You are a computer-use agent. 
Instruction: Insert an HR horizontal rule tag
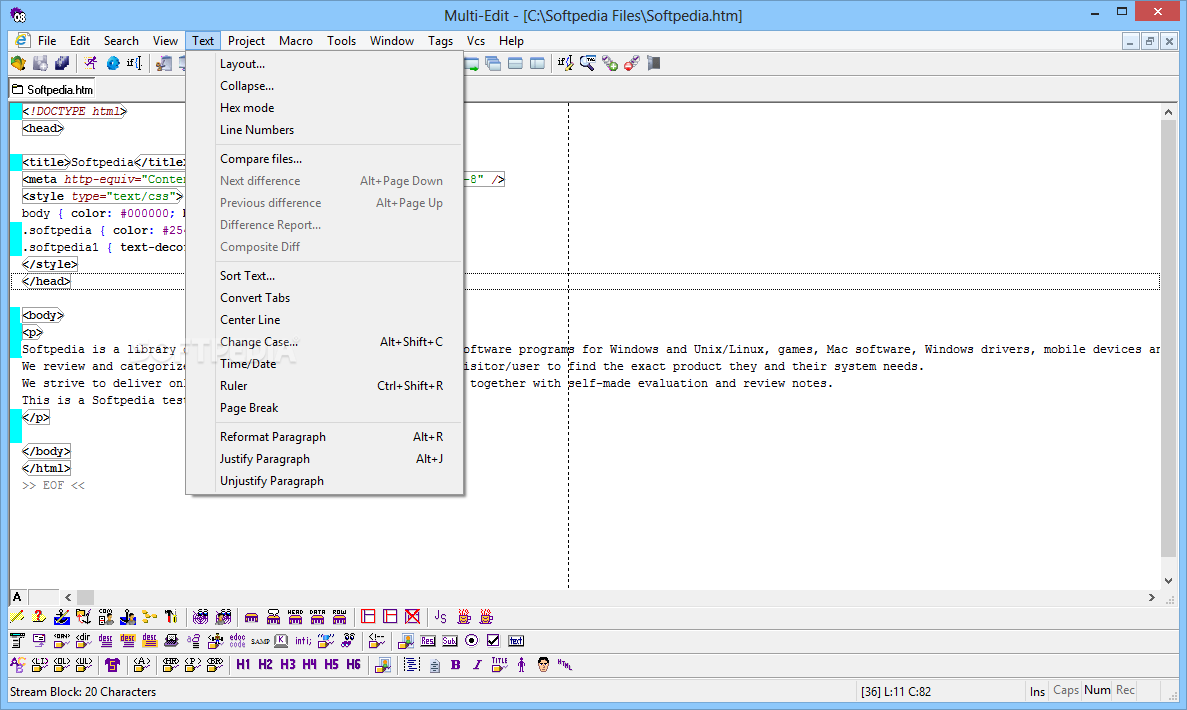click(170, 665)
